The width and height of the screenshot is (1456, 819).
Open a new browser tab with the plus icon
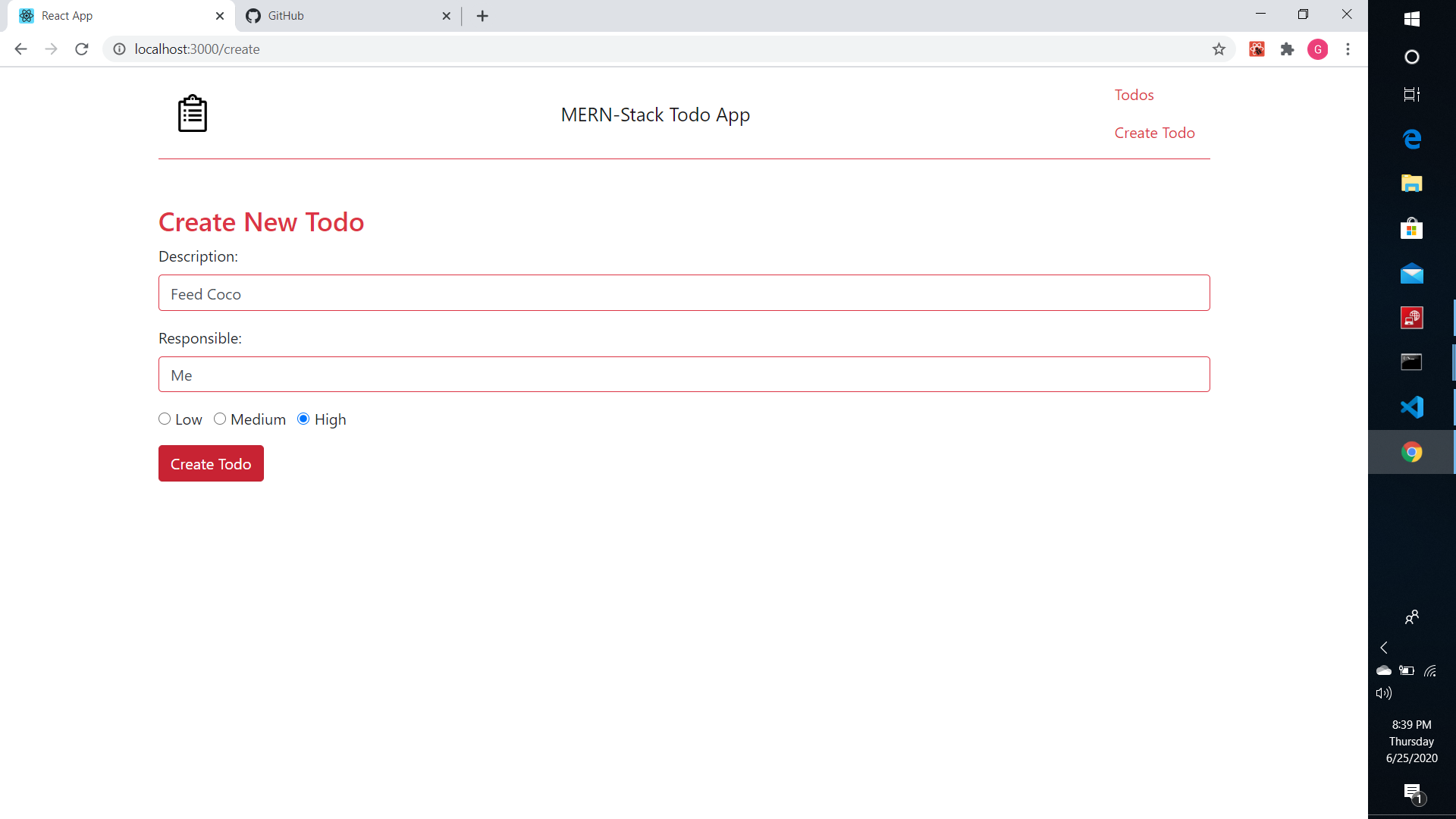(482, 16)
